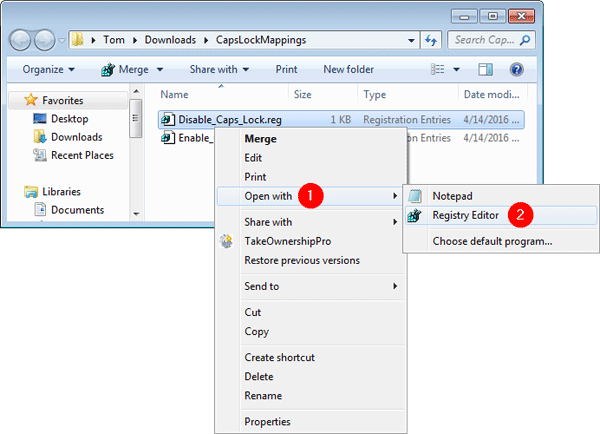Click the Favorites star icon
This screenshot has width=600, height=434.
coord(31,100)
